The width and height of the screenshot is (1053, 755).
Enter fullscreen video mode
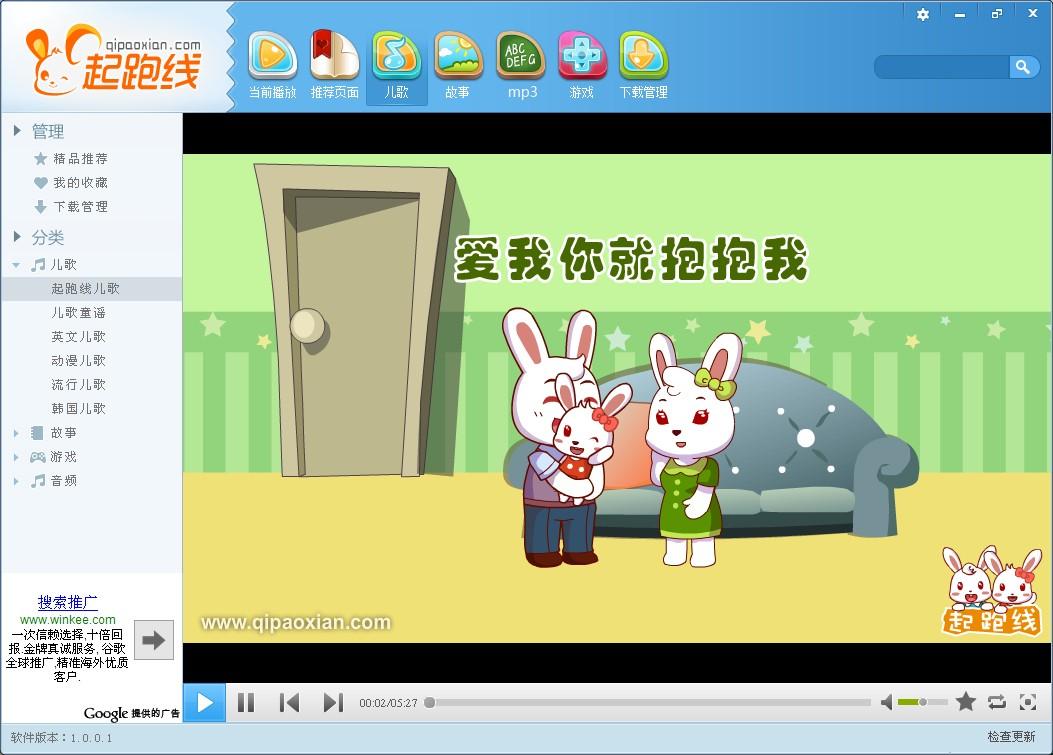(x=1027, y=703)
